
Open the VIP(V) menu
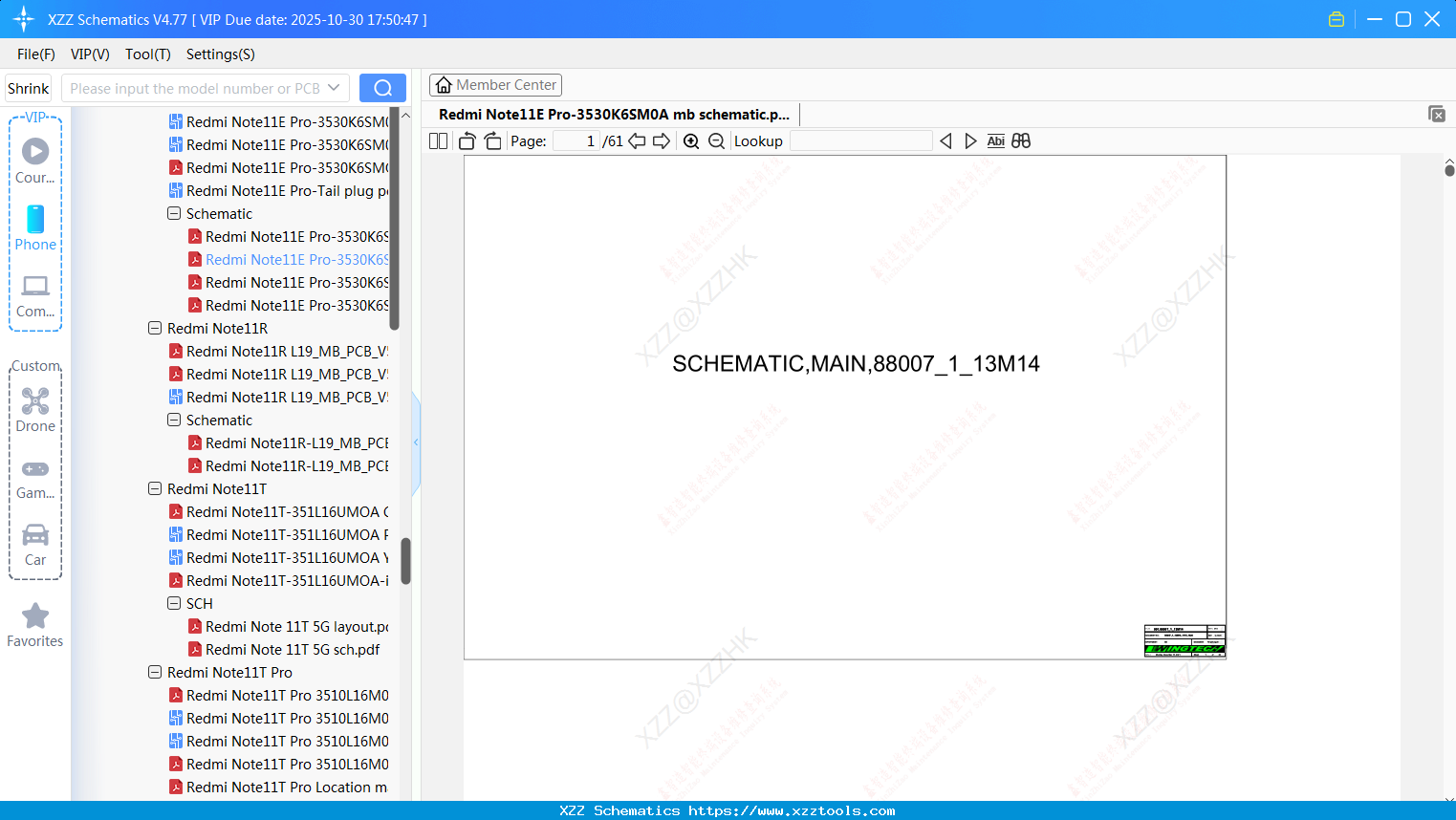point(89,54)
